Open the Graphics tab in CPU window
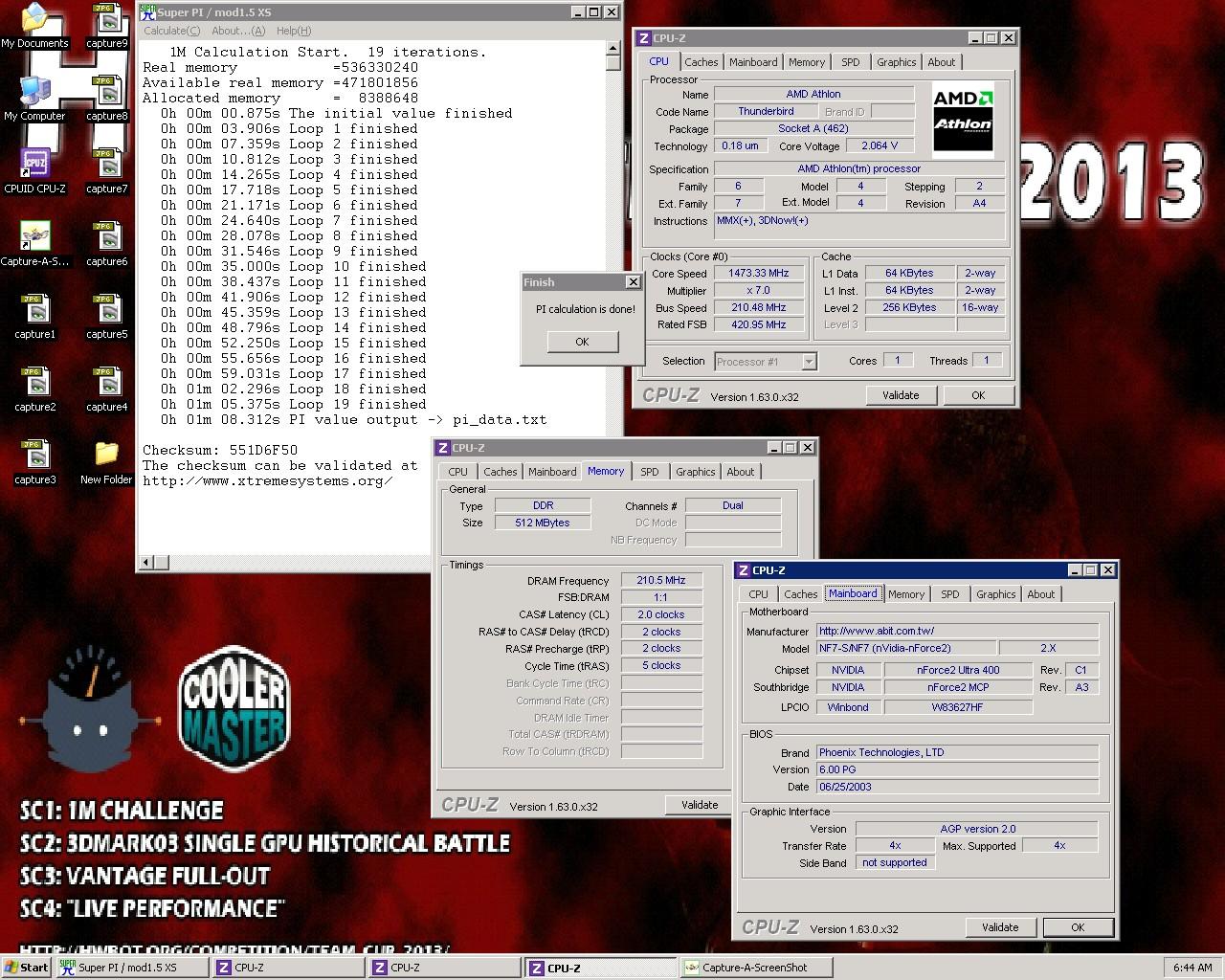Viewport: 1225px width, 980px height. pyautogui.click(x=896, y=62)
